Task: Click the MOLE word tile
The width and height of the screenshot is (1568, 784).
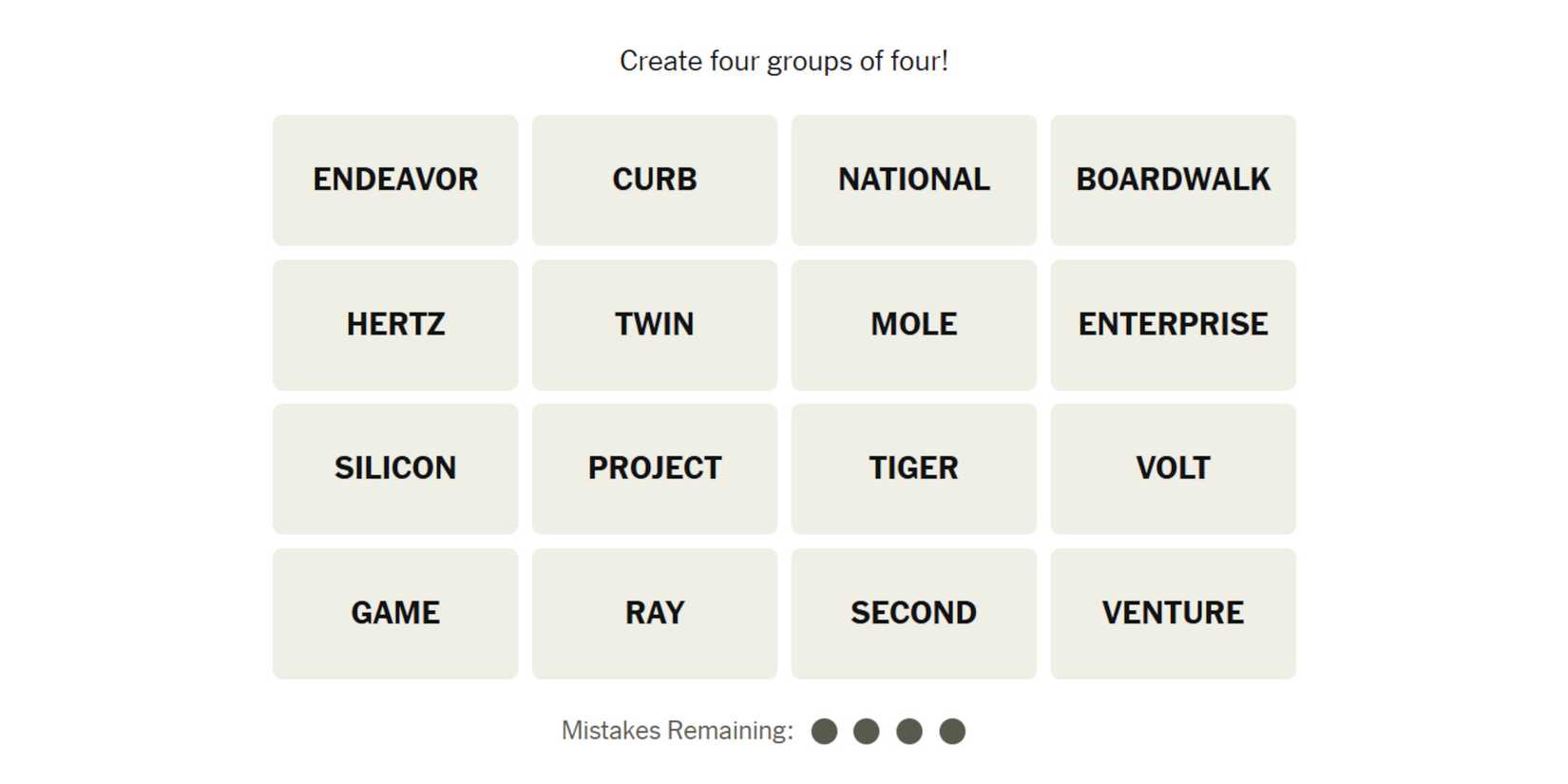Action: pyautogui.click(x=913, y=324)
